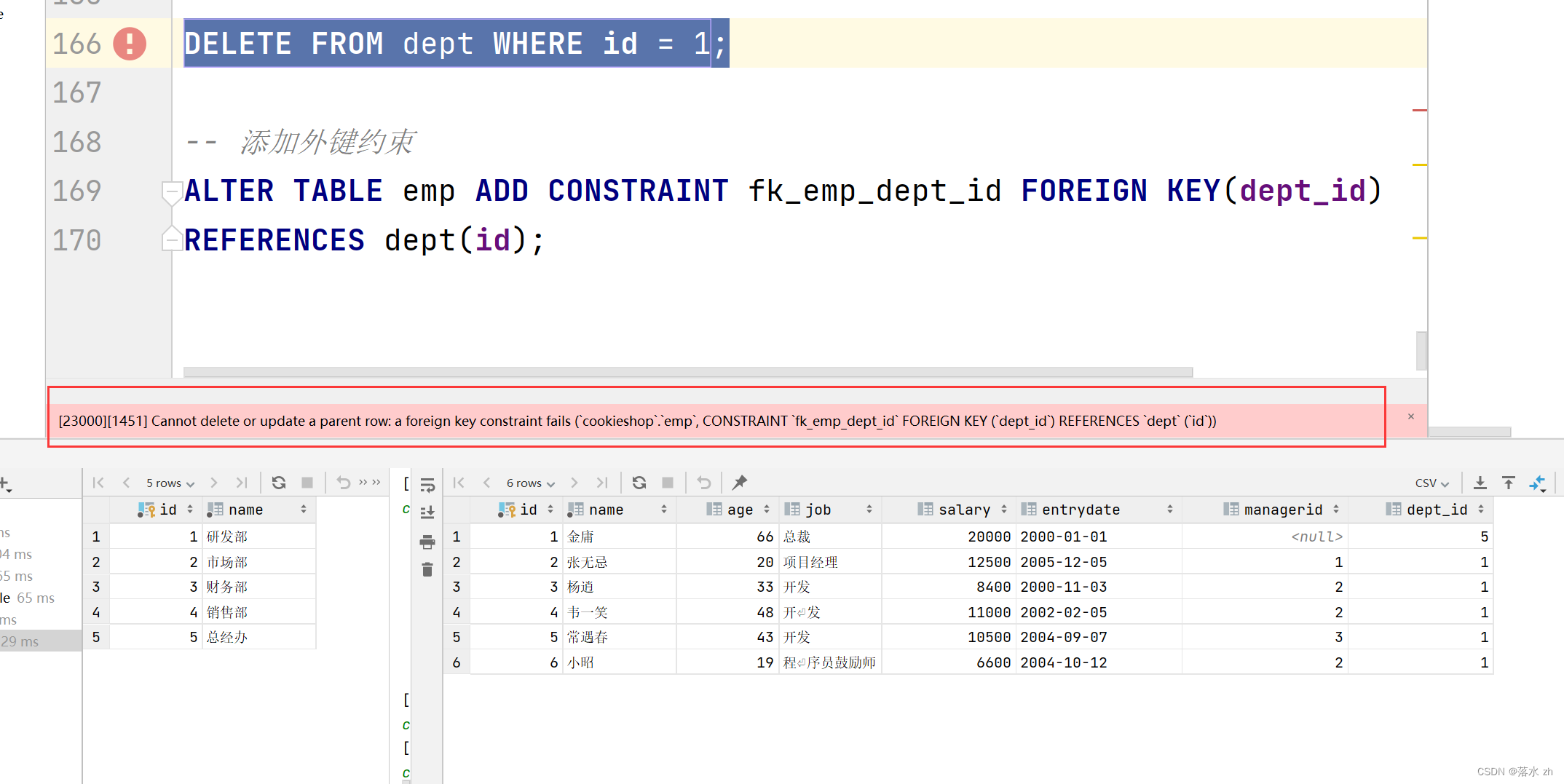Open the CSV export format dropdown
This screenshot has width=1564, height=784.
(x=1431, y=483)
